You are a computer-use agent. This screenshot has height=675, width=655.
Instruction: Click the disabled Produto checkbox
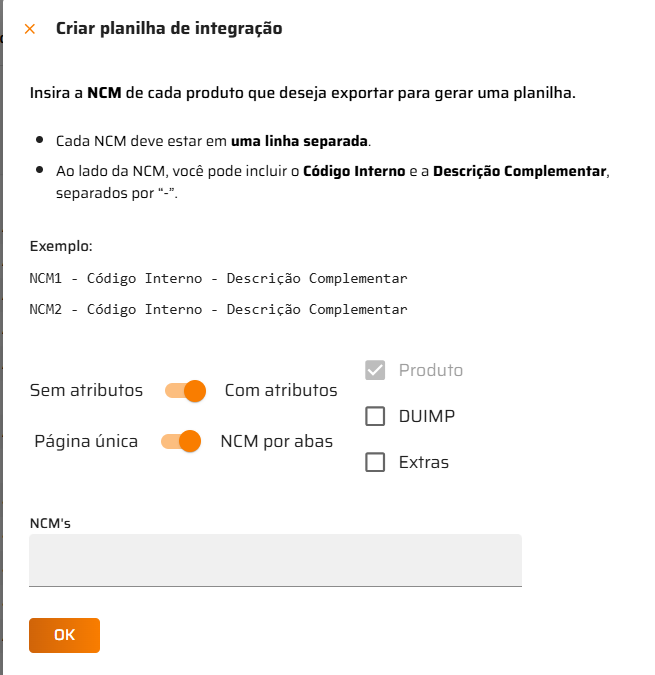[x=375, y=370]
